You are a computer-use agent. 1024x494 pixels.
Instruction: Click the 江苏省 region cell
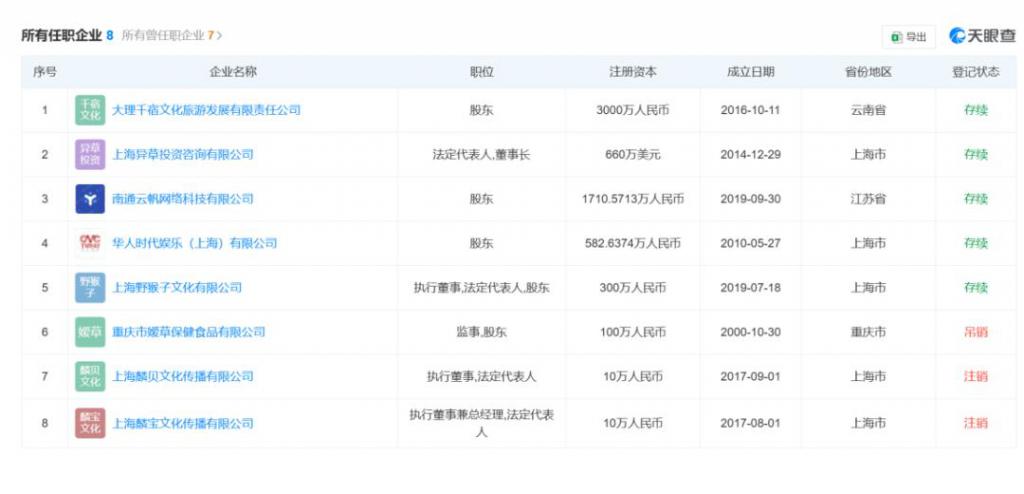point(868,199)
